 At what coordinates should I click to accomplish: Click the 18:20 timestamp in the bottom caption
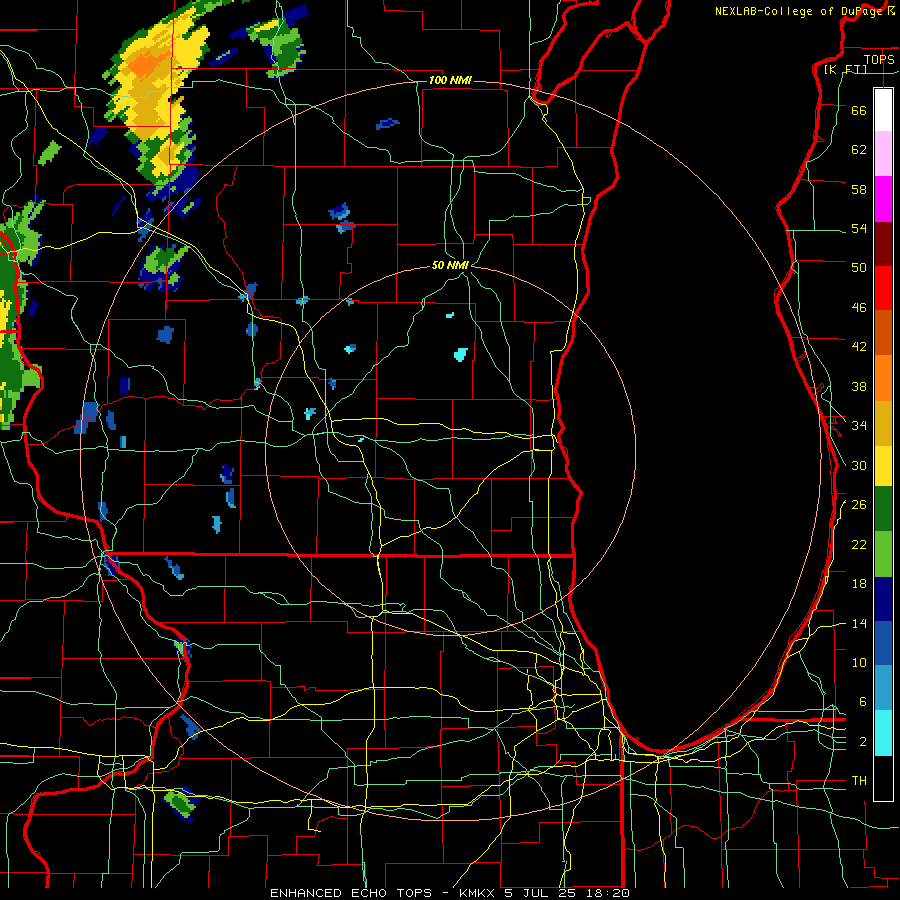click(608, 893)
